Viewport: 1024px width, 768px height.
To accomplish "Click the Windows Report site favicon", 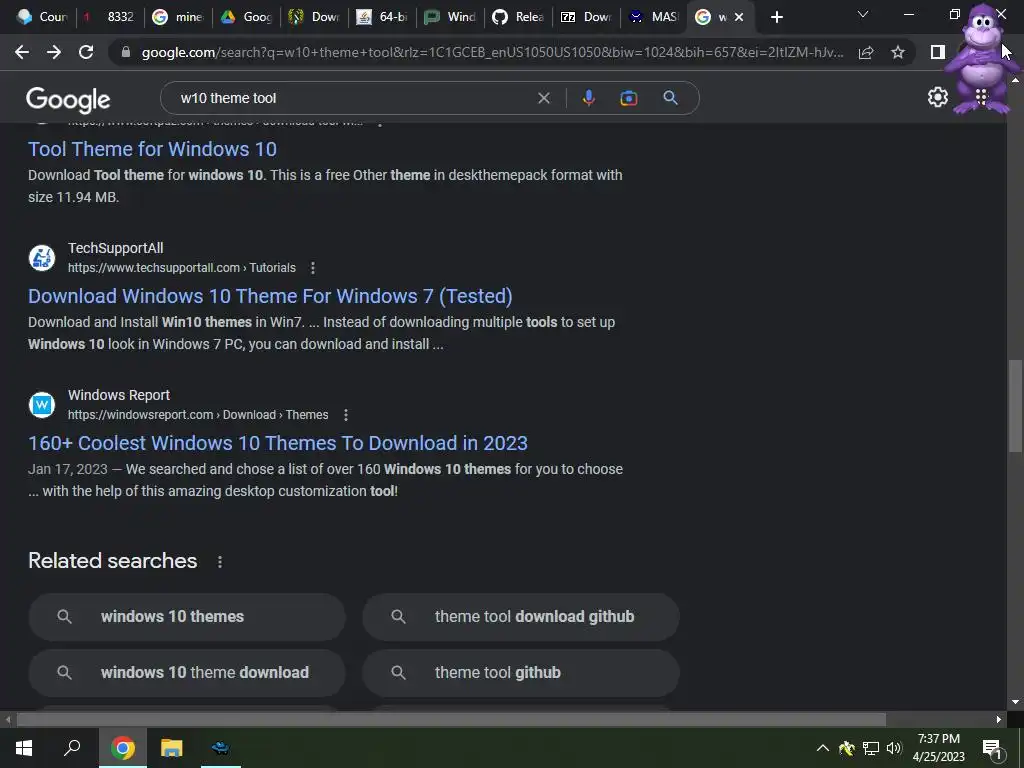I will tap(42, 405).
